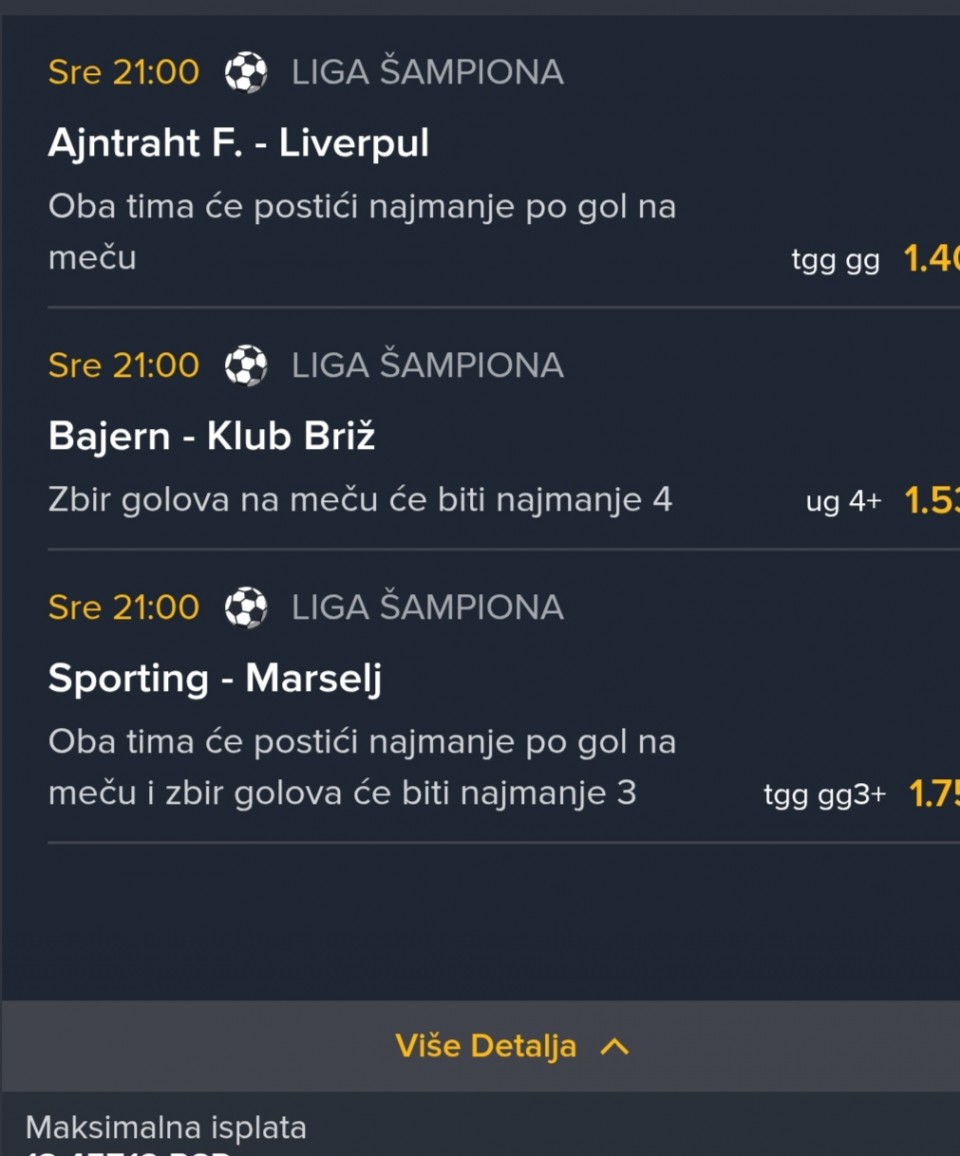
Task: Click the 'tgg gg' bet code
Action: 835,261
